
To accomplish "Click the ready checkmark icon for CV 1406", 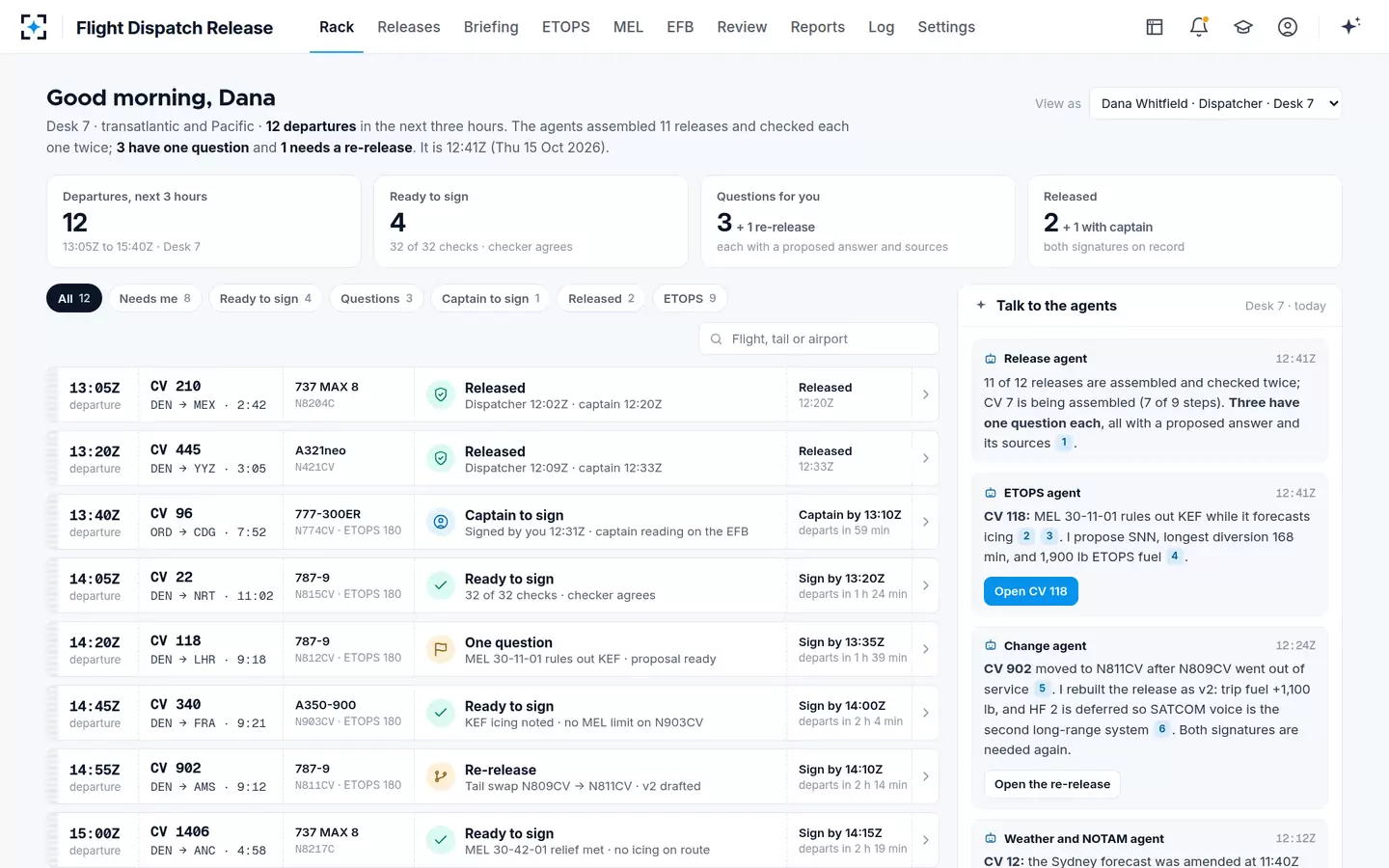I will click(x=441, y=840).
